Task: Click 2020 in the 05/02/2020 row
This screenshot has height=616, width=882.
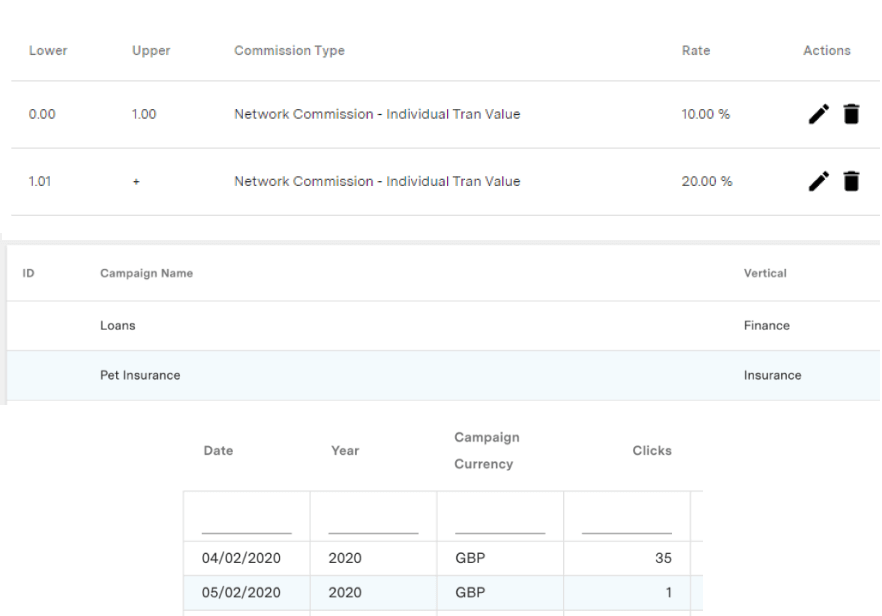Action: 345,592
